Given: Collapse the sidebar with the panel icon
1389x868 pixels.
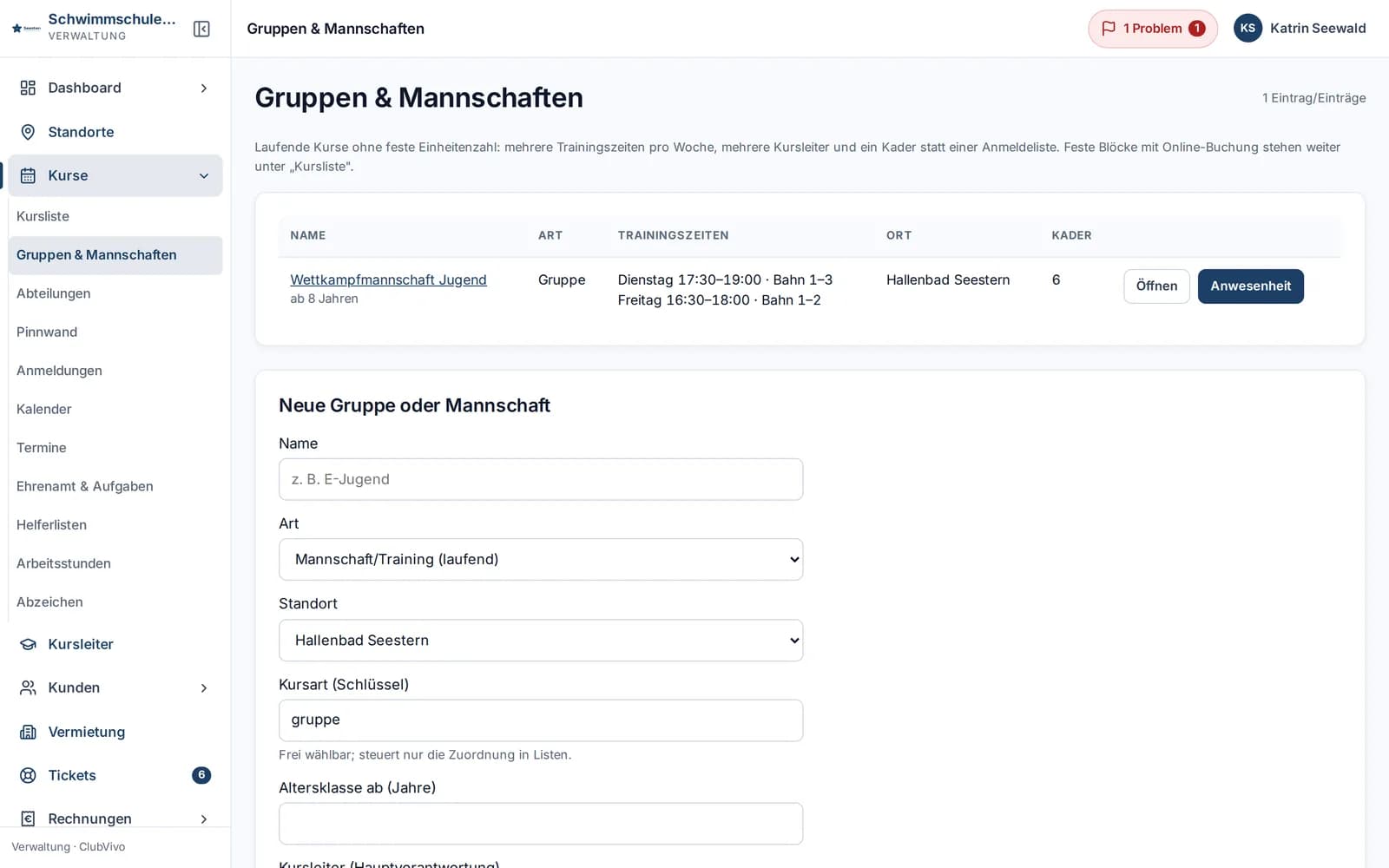Looking at the screenshot, I should pyautogui.click(x=201, y=29).
